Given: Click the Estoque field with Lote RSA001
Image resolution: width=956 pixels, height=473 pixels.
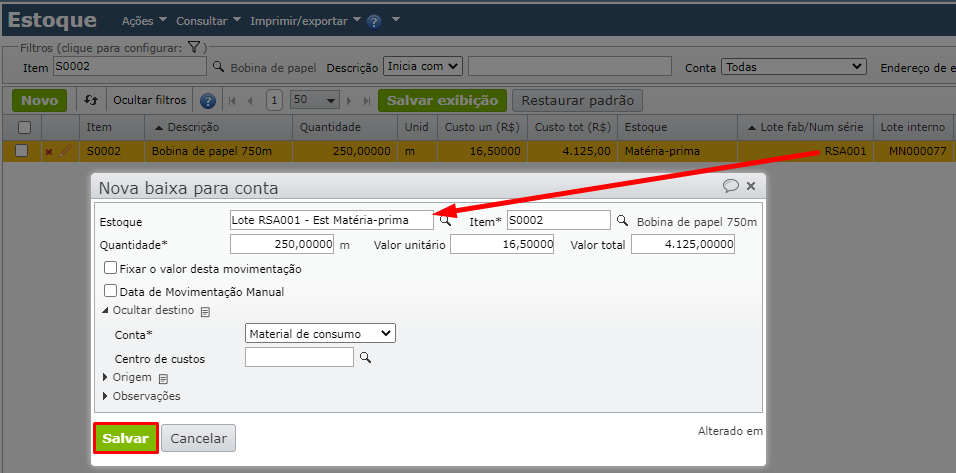Looking at the screenshot, I should tap(332, 220).
